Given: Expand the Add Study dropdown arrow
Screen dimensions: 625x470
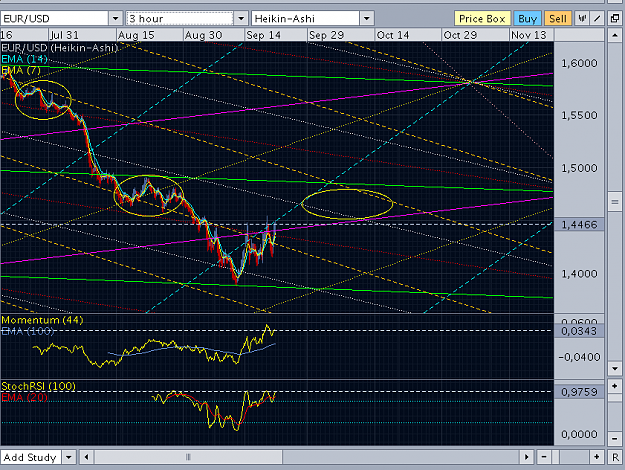Looking at the screenshot, I should (x=69, y=457).
